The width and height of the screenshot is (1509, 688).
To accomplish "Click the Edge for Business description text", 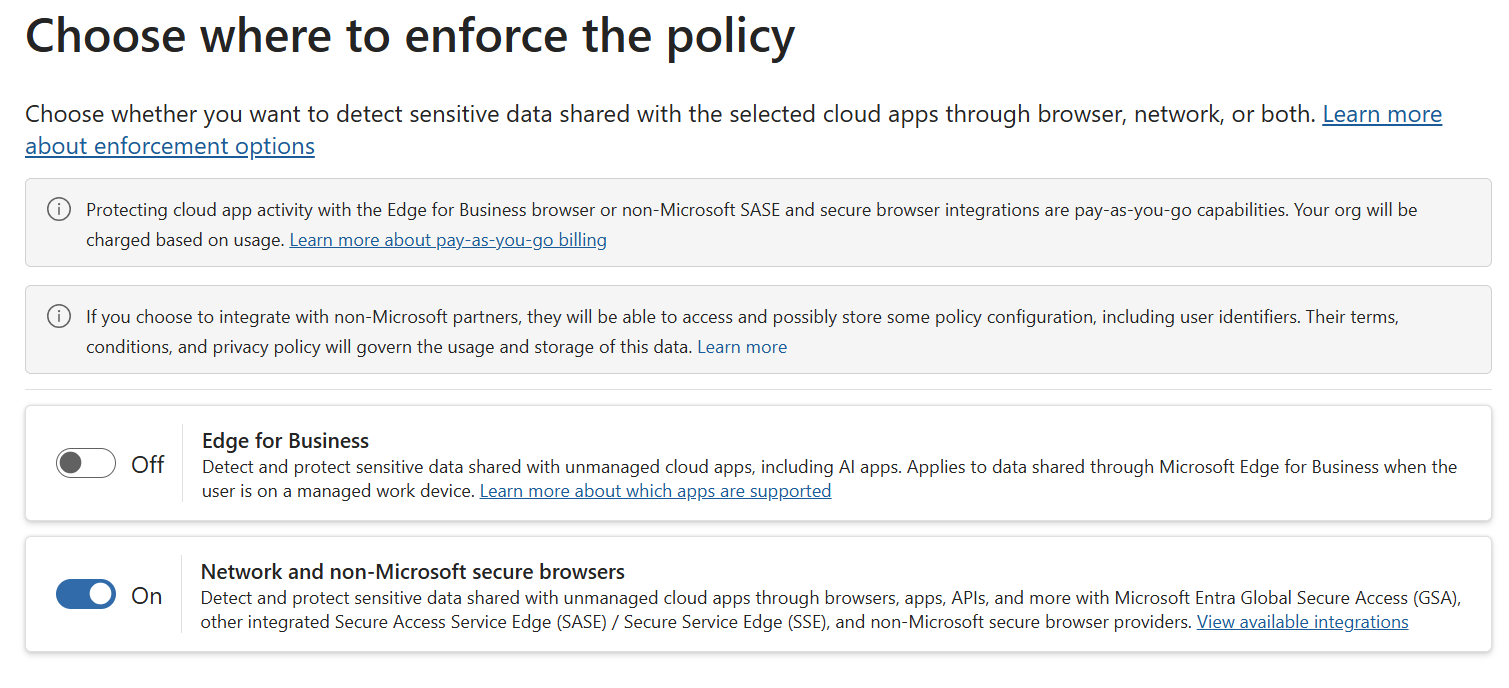I will [830, 479].
